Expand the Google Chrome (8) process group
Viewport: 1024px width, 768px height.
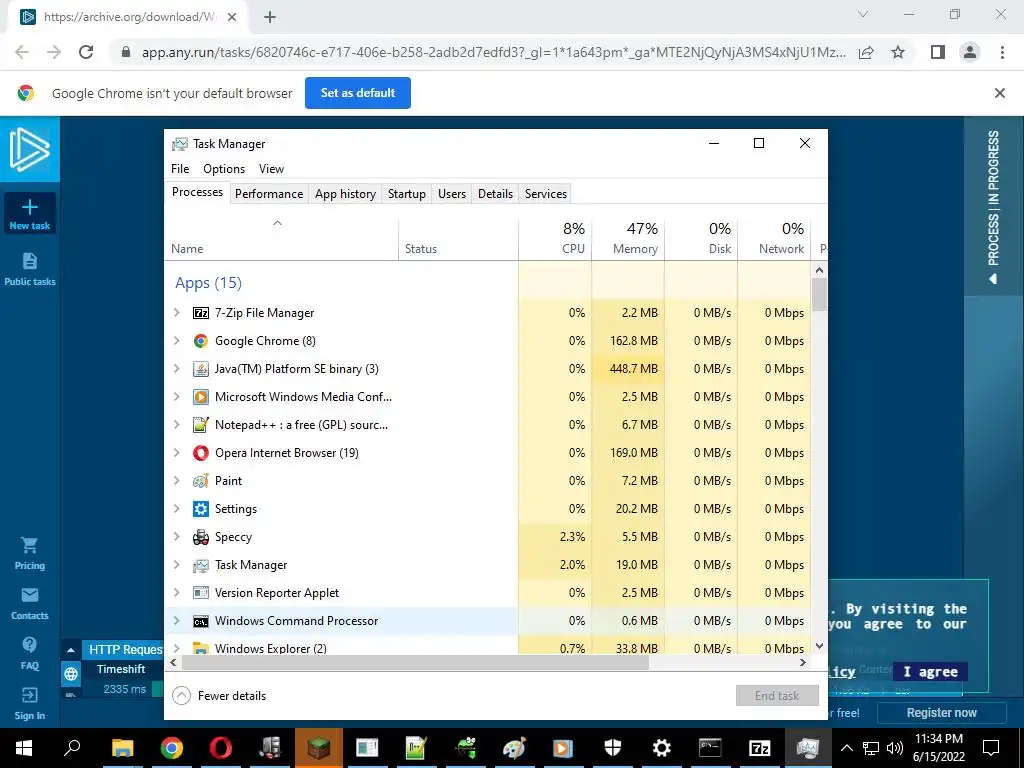176,341
